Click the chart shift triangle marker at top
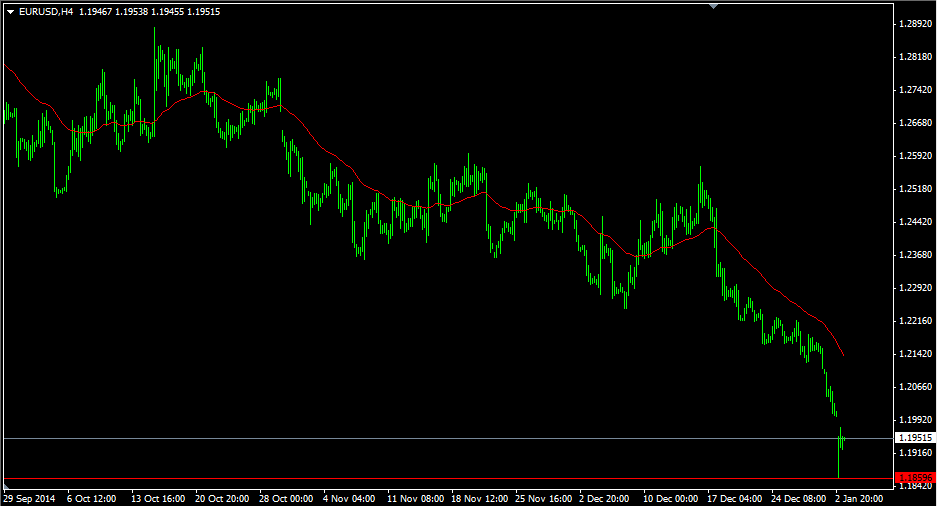 tap(713, 6)
